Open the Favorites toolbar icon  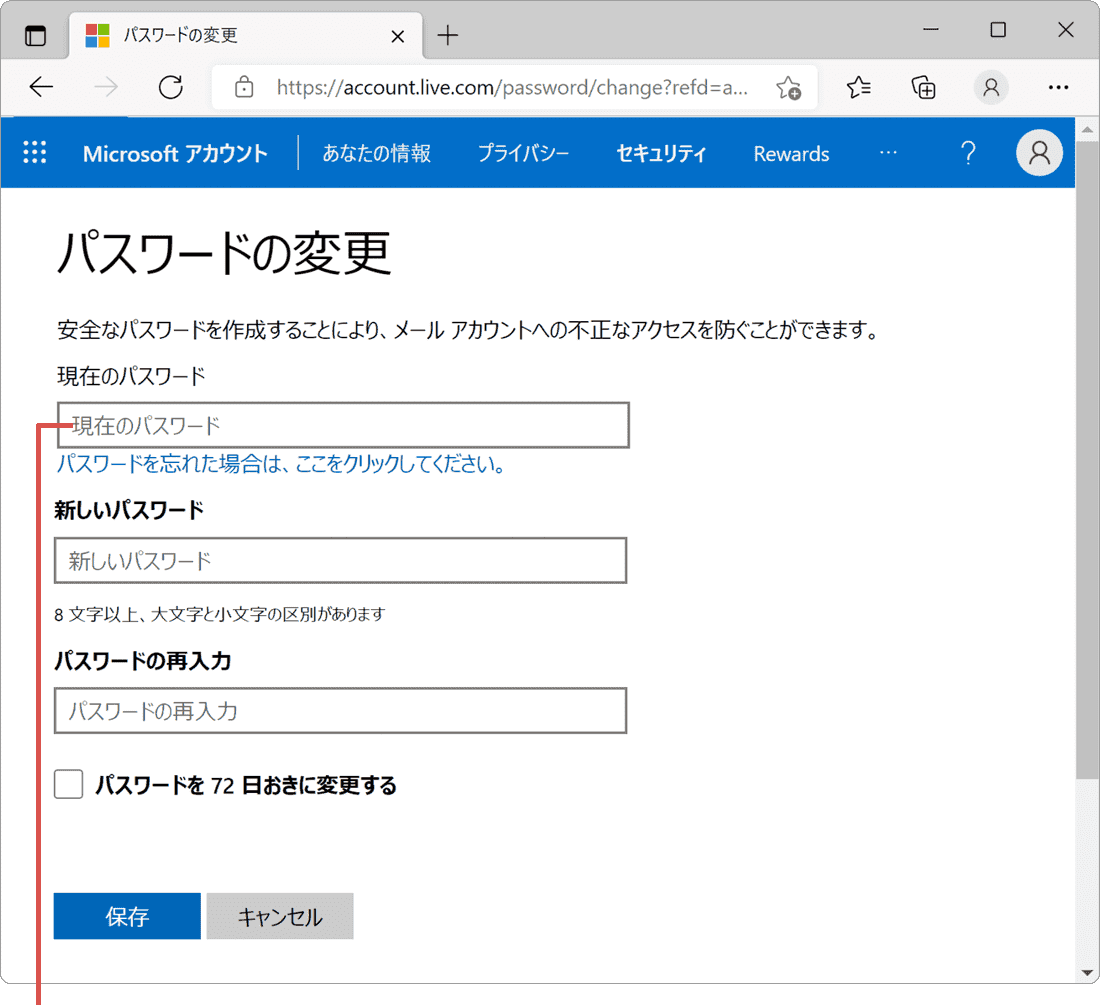(857, 88)
